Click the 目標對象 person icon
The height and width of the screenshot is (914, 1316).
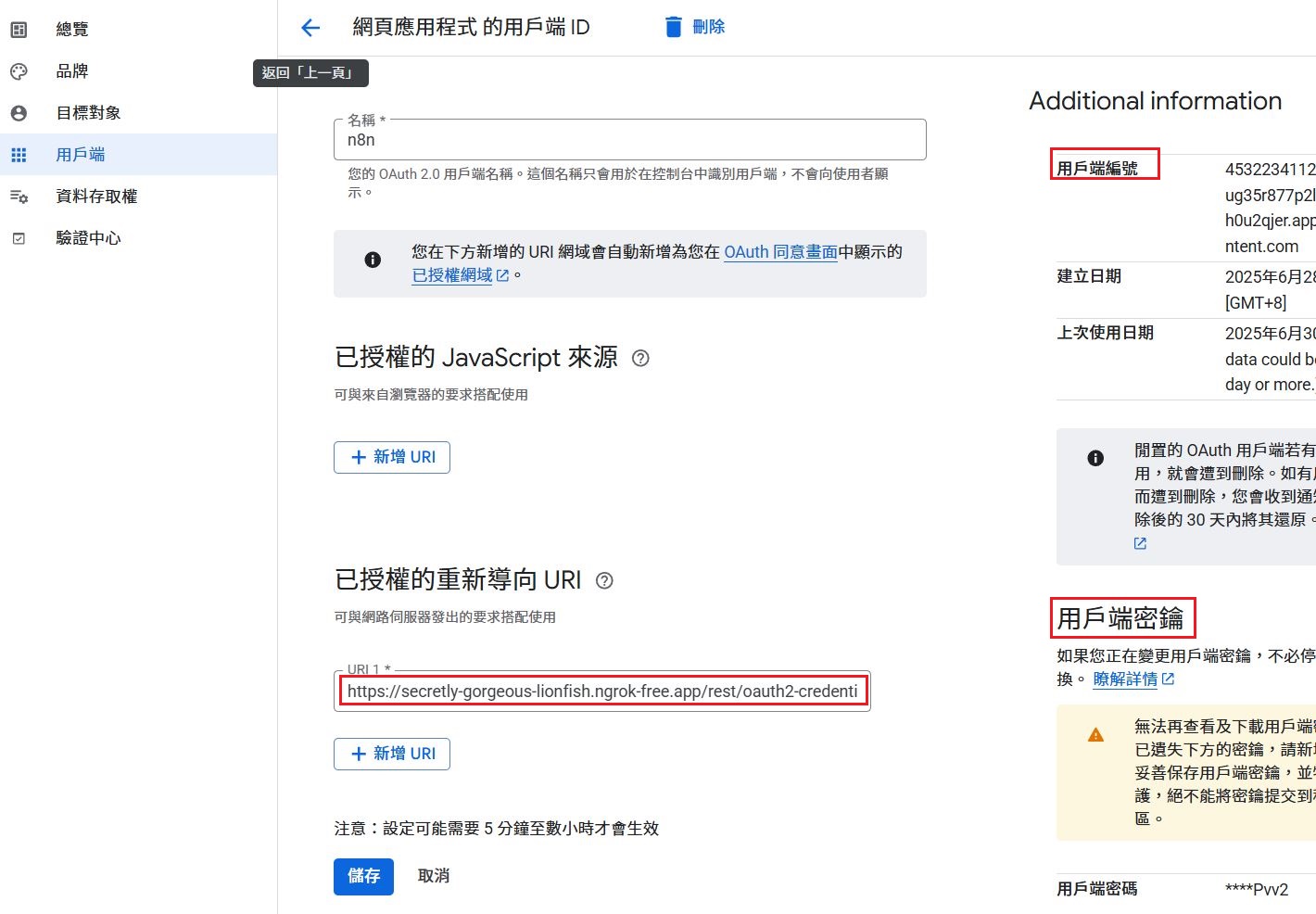[19, 113]
